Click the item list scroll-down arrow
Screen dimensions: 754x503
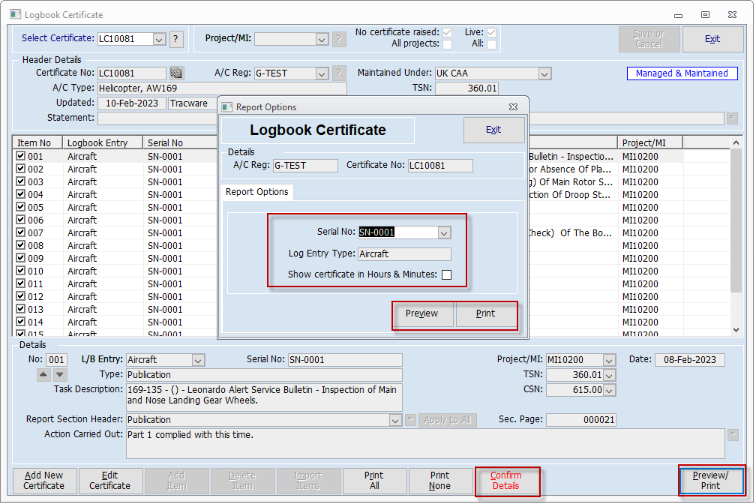click(x=736, y=329)
